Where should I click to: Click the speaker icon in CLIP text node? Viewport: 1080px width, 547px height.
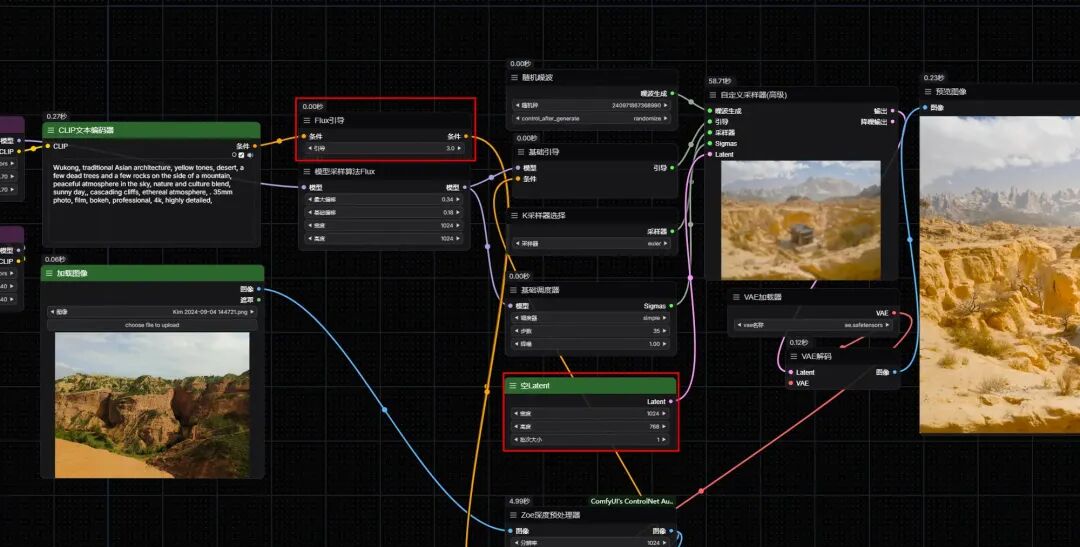coord(249,155)
